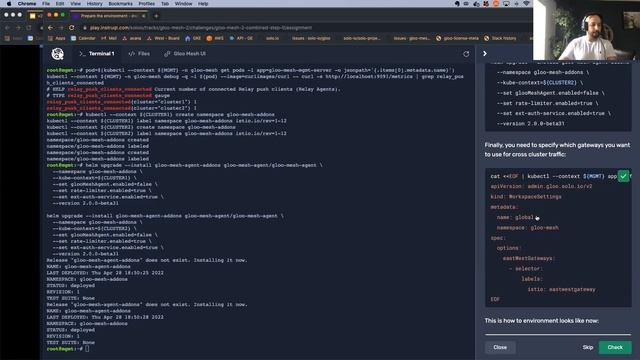Screen dimensions: 640x360
Task: Click '--version 2.0.0-beta31' in side panel code
Action: [x=531, y=124]
